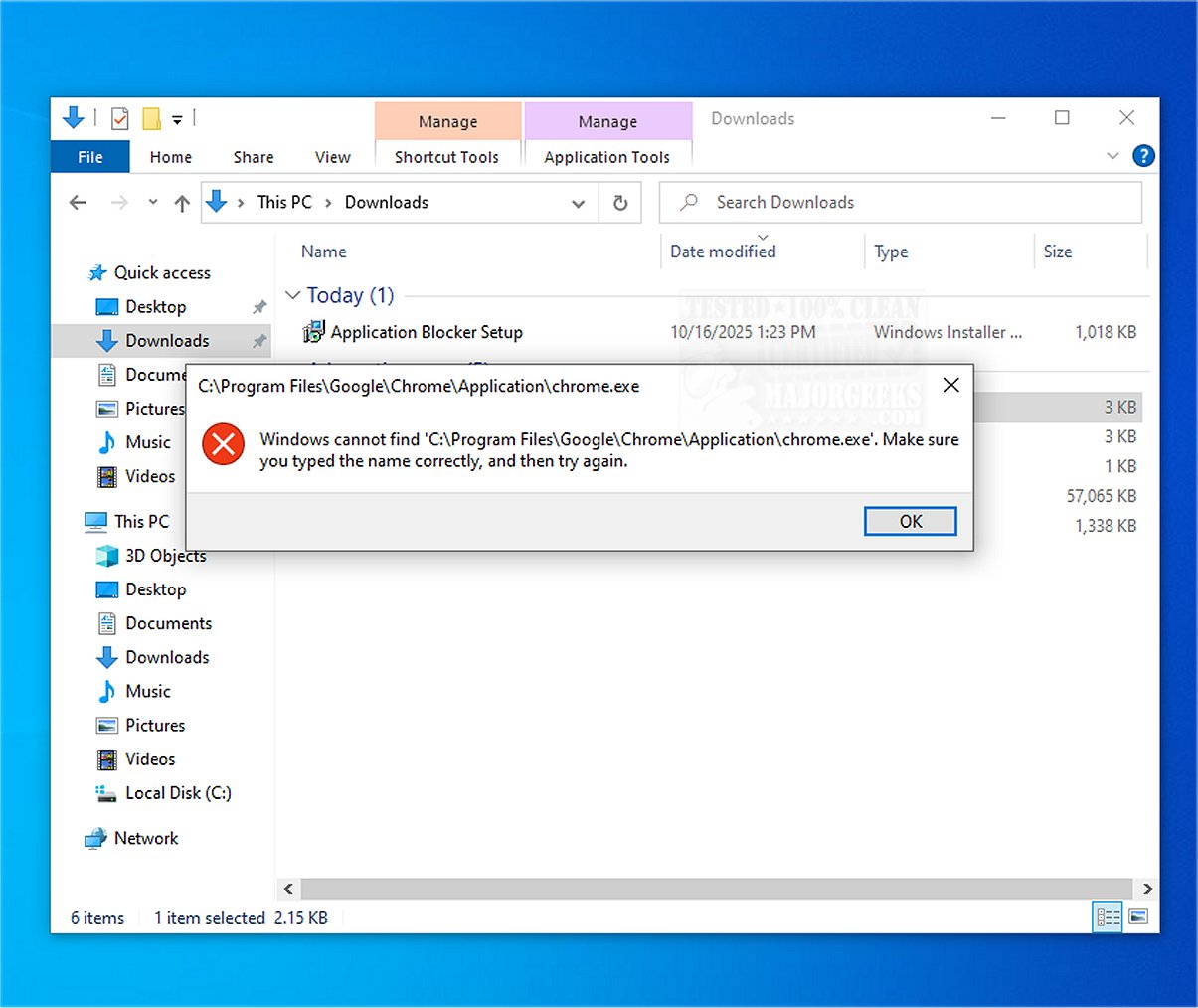Image resolution: width=1198 pixels, height=1008 pixels.
Task: Click horizontal scrollbar left arrow
Action: point(289,889)
